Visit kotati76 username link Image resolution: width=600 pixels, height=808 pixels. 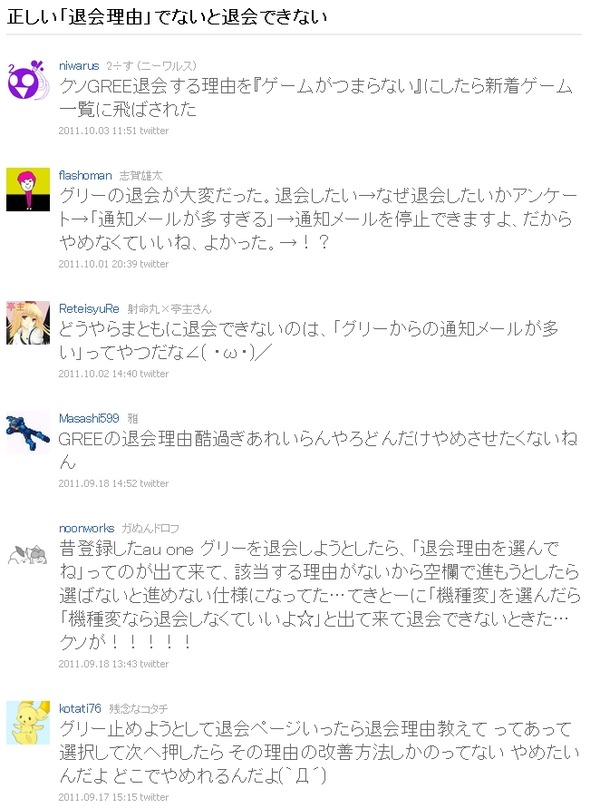[80, 709]
